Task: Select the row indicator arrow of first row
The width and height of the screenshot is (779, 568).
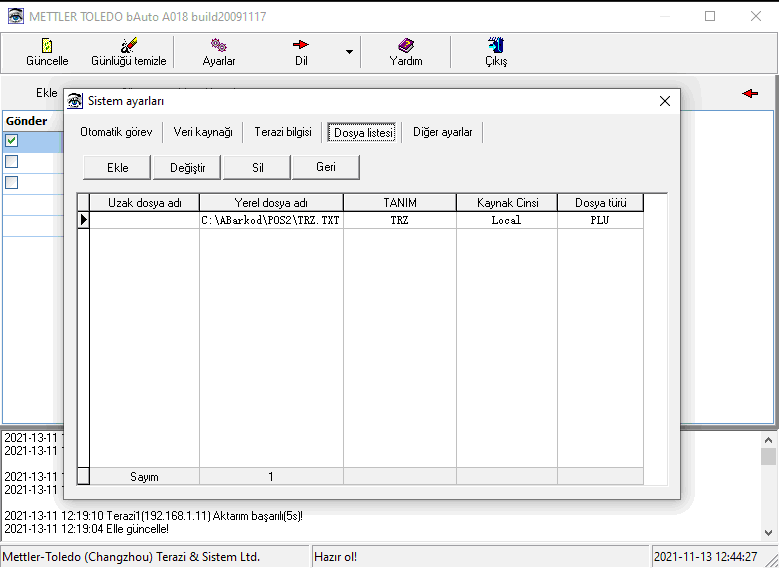Action: pyautogui.click(x=83, y=220)
